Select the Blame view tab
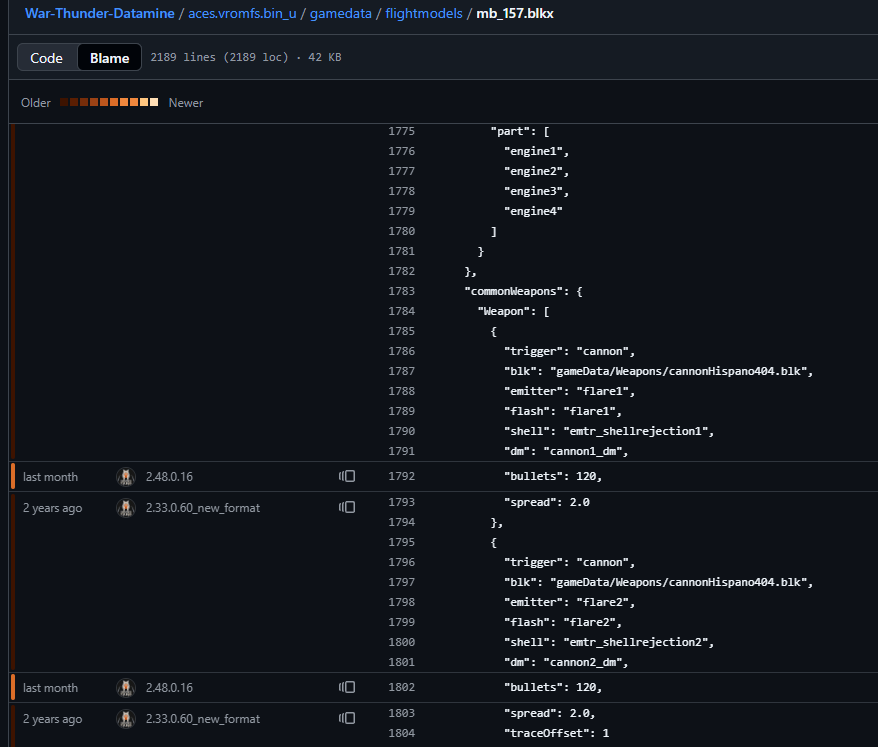 [x=109, y=58]
